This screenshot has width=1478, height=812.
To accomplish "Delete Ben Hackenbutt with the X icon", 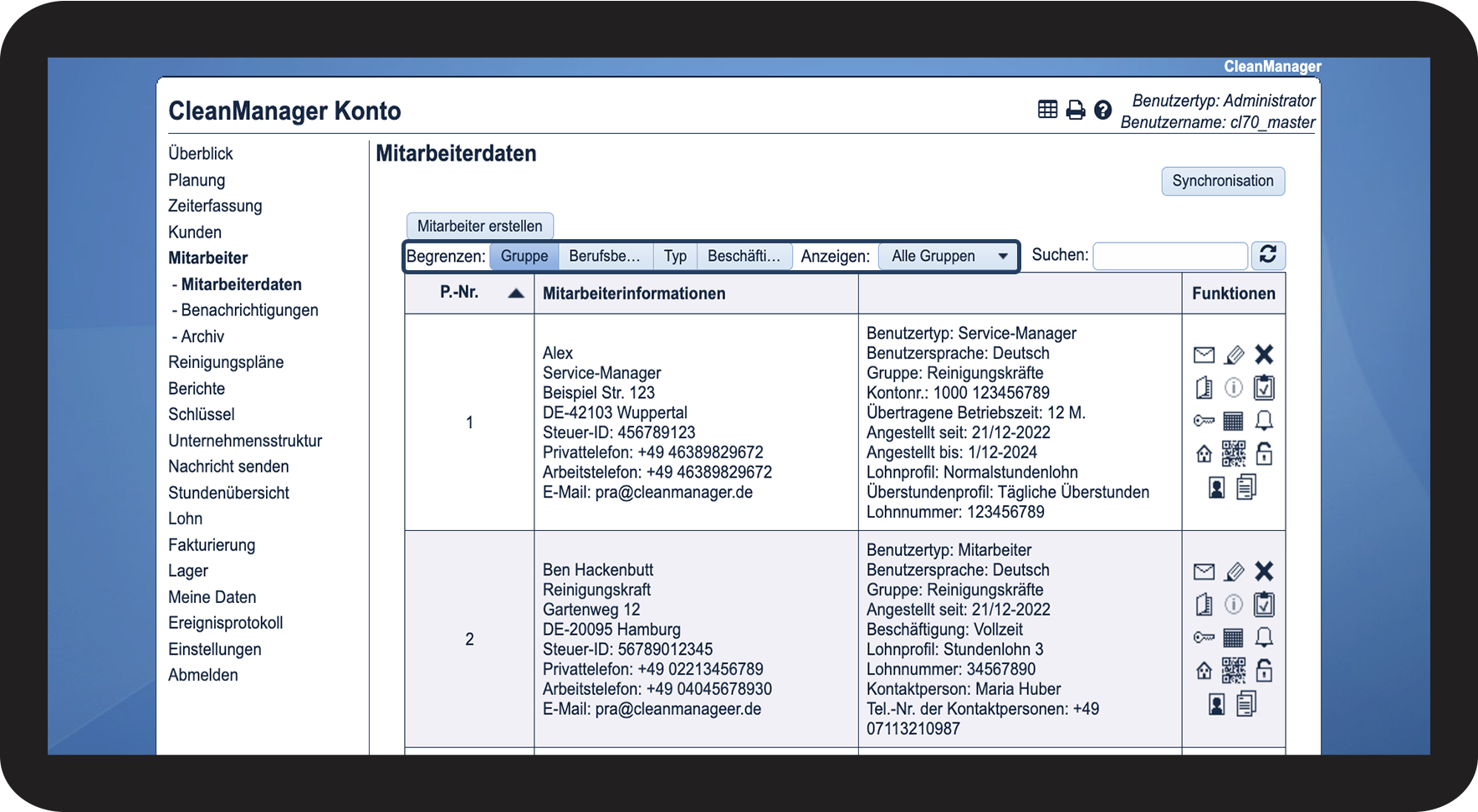I will click(x=1264, y=571).
